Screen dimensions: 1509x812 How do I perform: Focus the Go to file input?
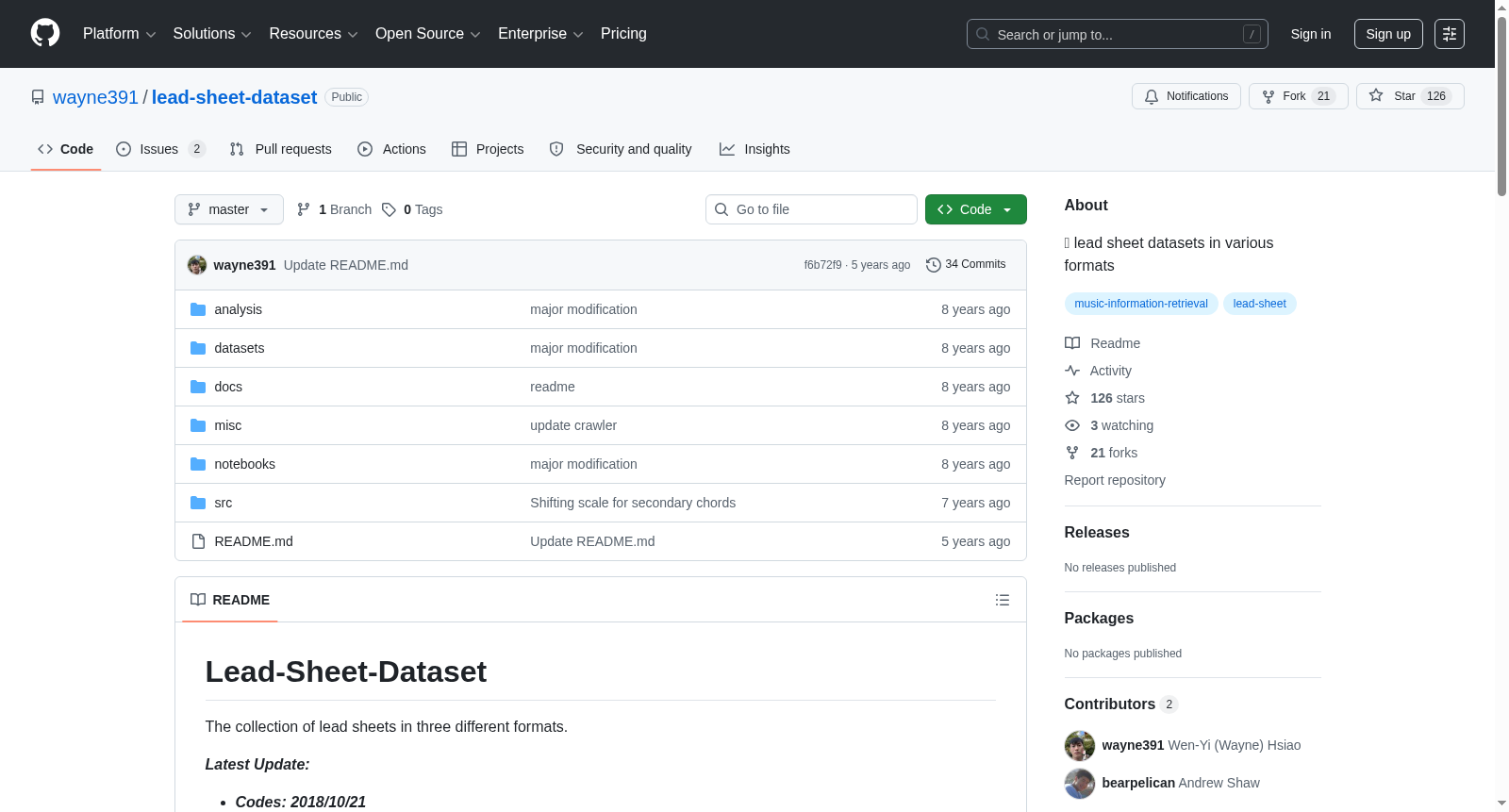(811, 209)
